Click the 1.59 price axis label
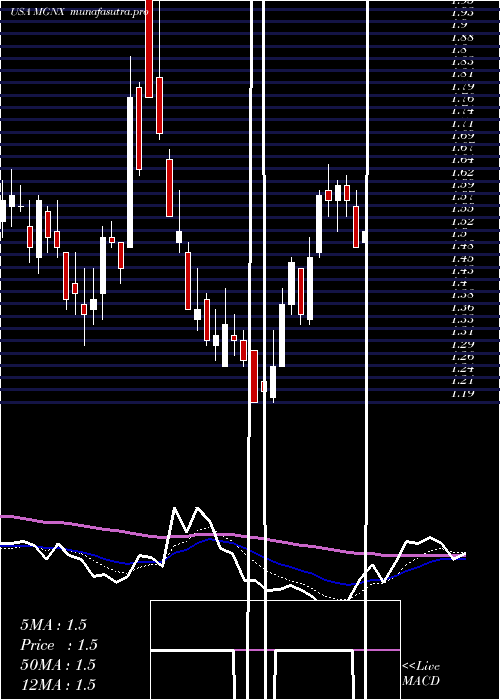500x700 pixels. (x=462, y=184)
